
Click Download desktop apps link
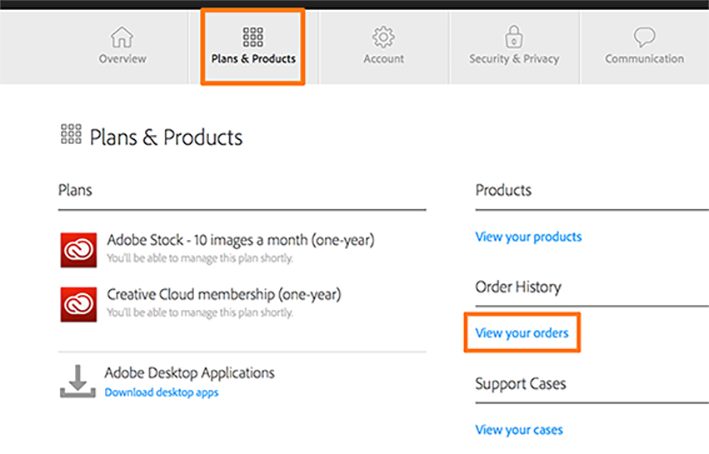(161, 392)
